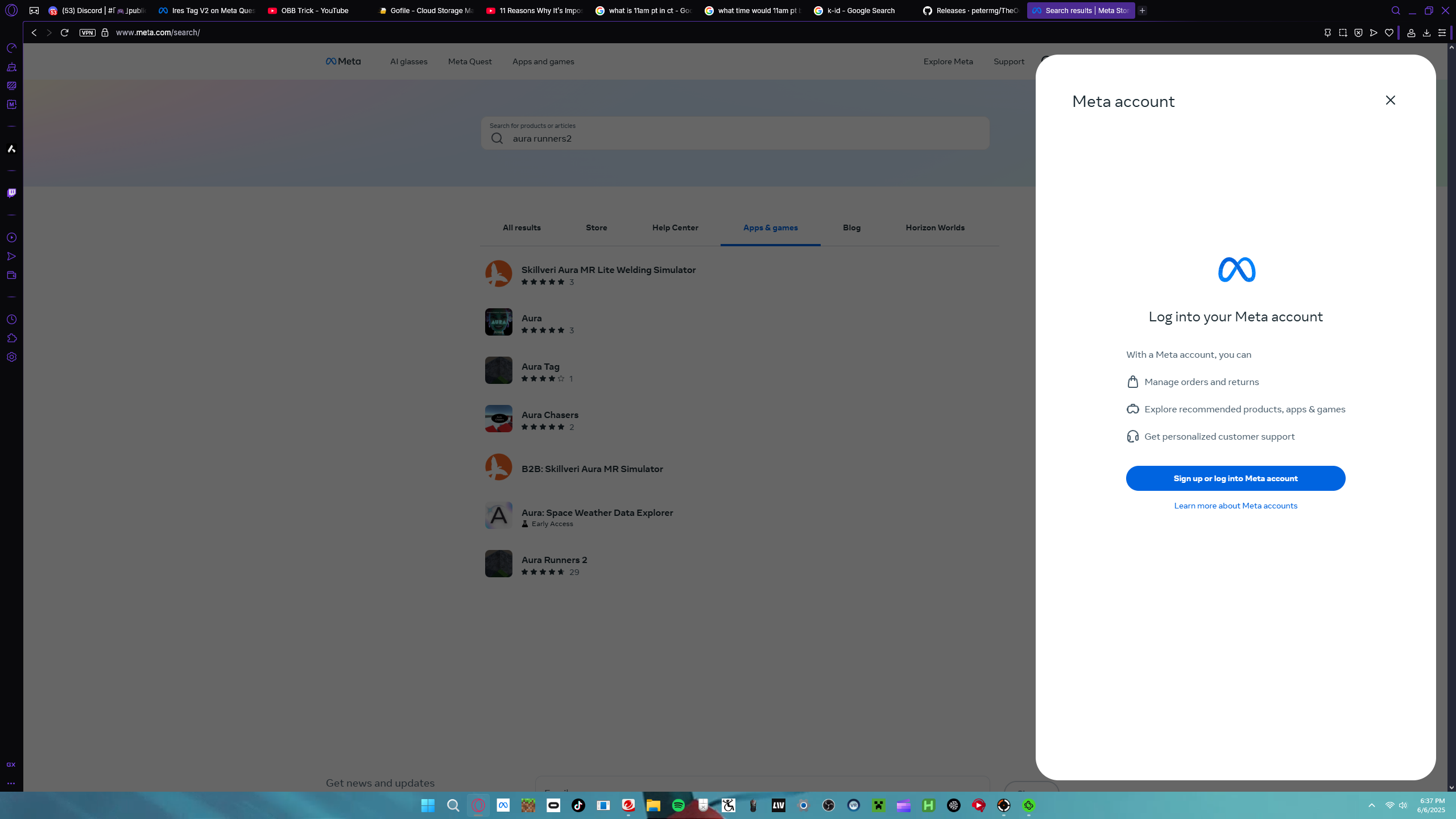Click the search field containing aura runners2
1456x819 pixels.
735,133
